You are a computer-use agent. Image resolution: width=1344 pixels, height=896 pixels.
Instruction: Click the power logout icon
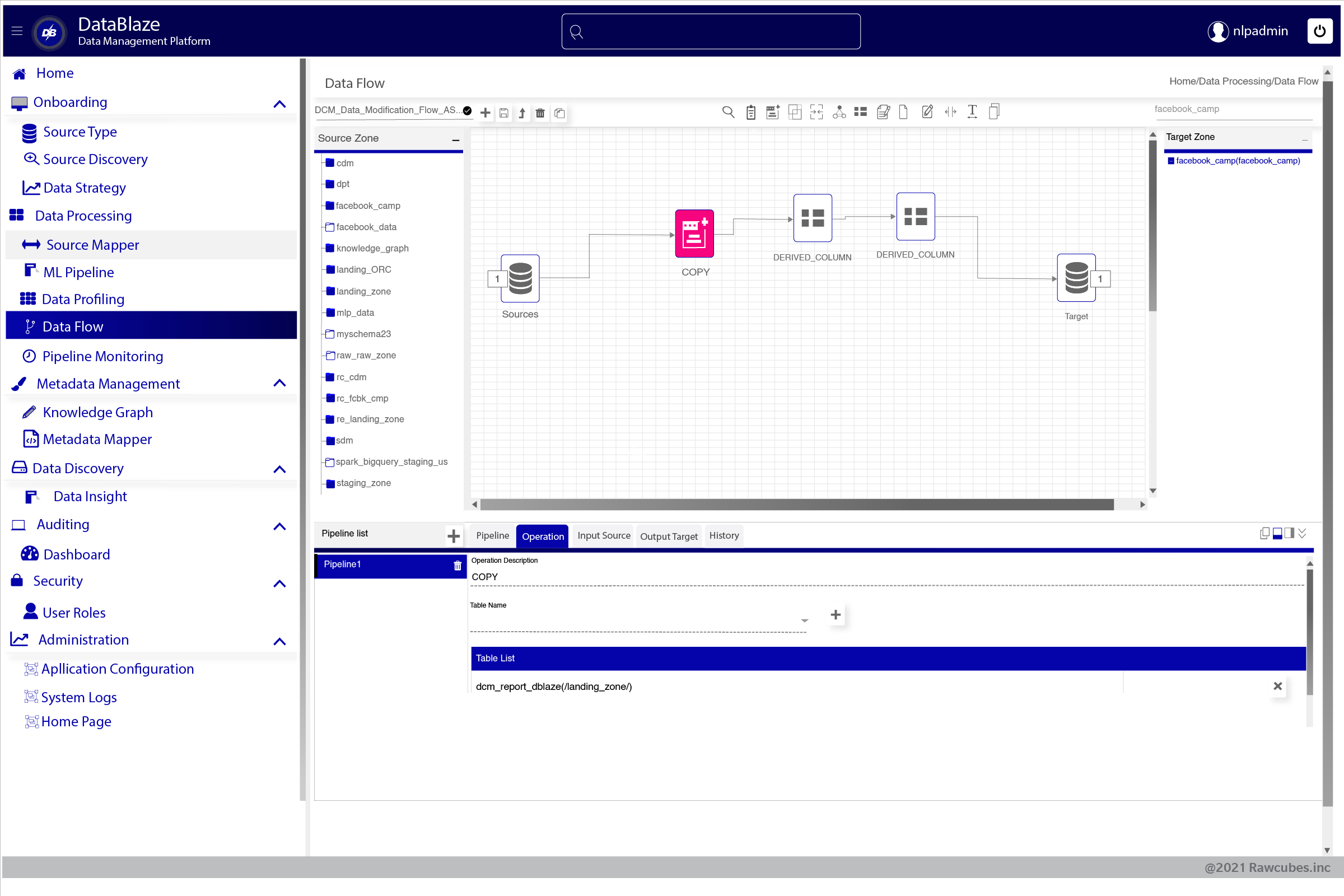[x=1320, y=31]
